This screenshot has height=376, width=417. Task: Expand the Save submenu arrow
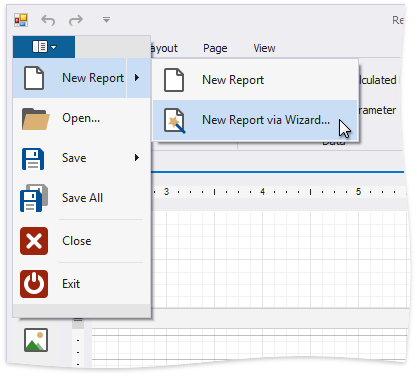click(x=137, y=158)
